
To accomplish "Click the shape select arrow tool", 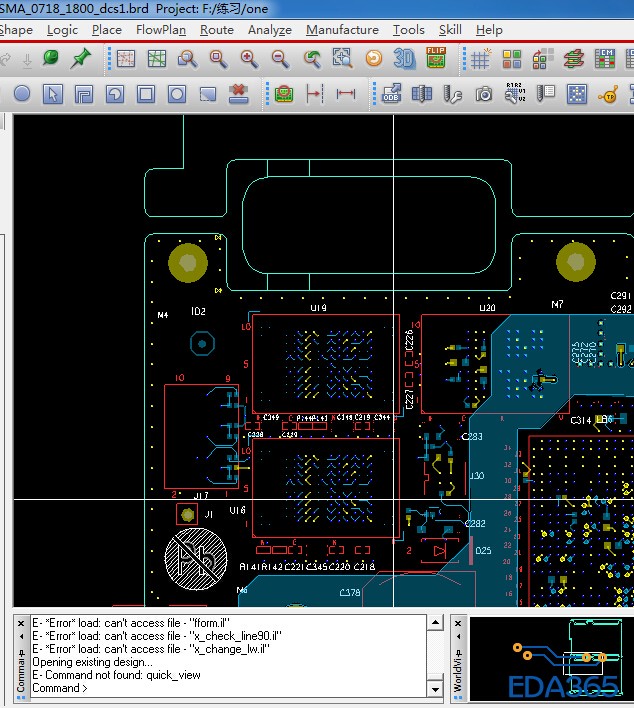I will [x=53, y=95].
